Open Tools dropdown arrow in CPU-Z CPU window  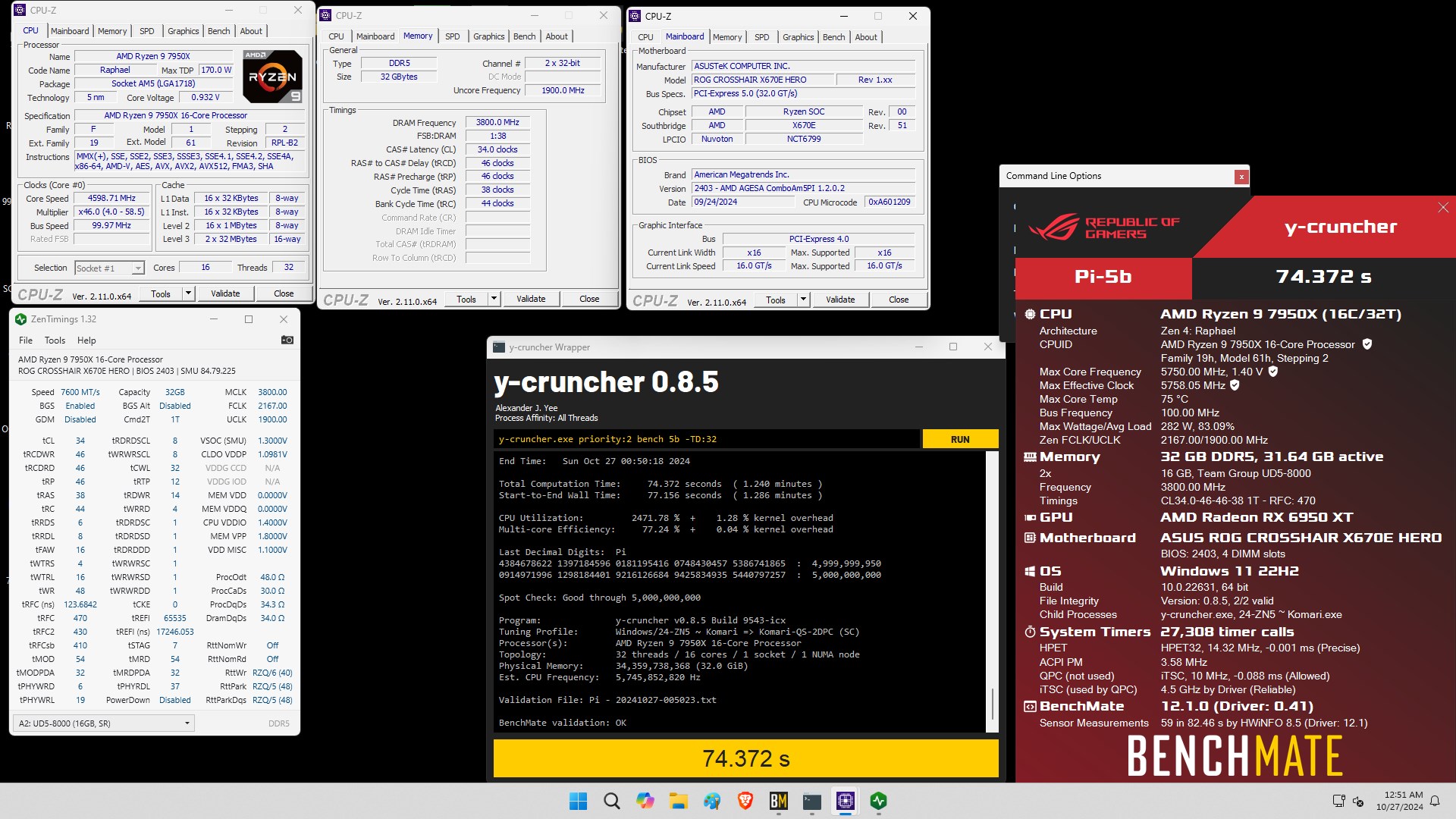(x=188, y=293)
